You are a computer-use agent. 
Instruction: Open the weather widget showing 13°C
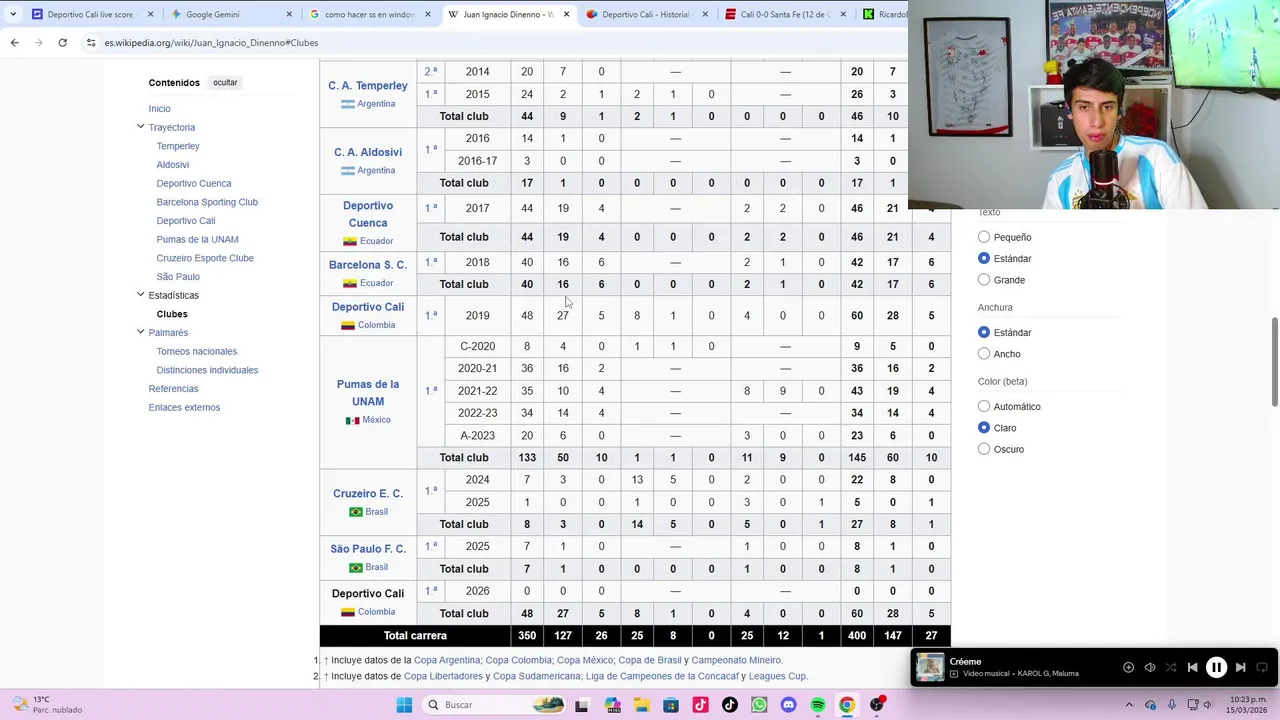pos(45,705)
